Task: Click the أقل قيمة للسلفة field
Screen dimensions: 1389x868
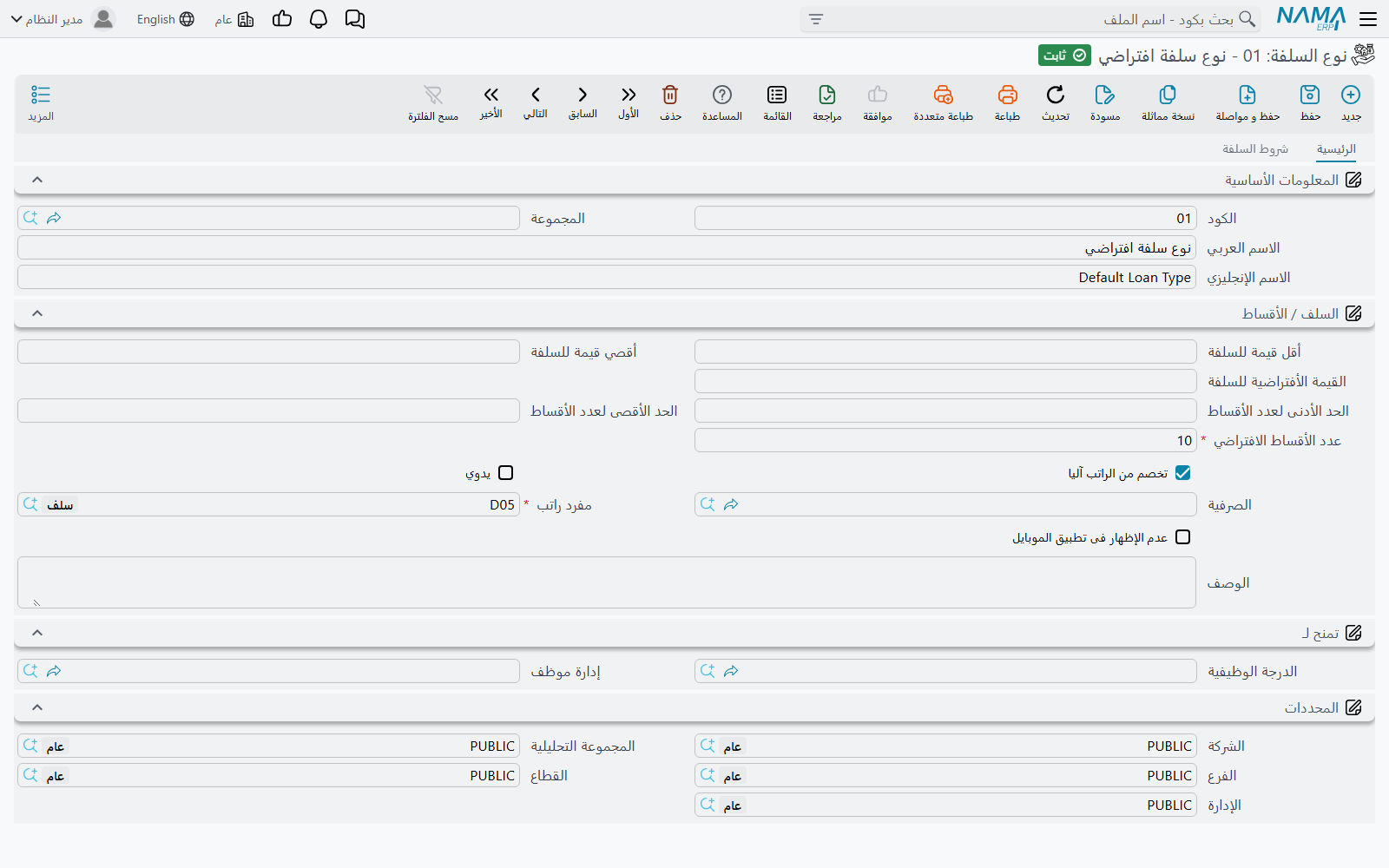Action: (x=945, y=352)
